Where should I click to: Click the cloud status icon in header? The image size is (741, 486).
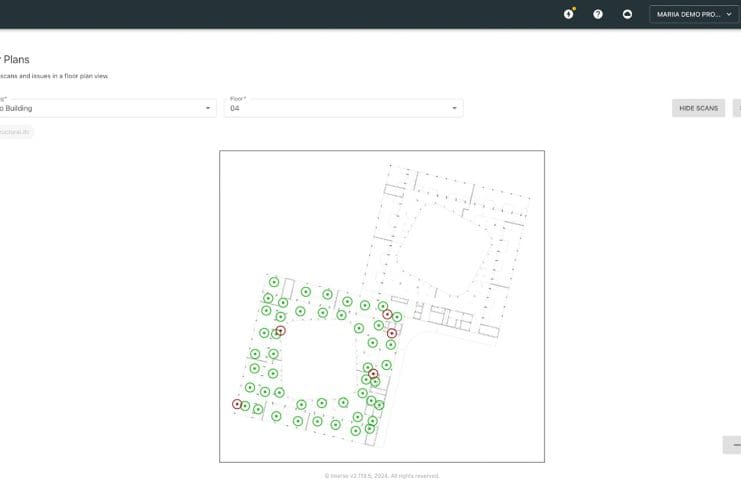coord(627,14)
